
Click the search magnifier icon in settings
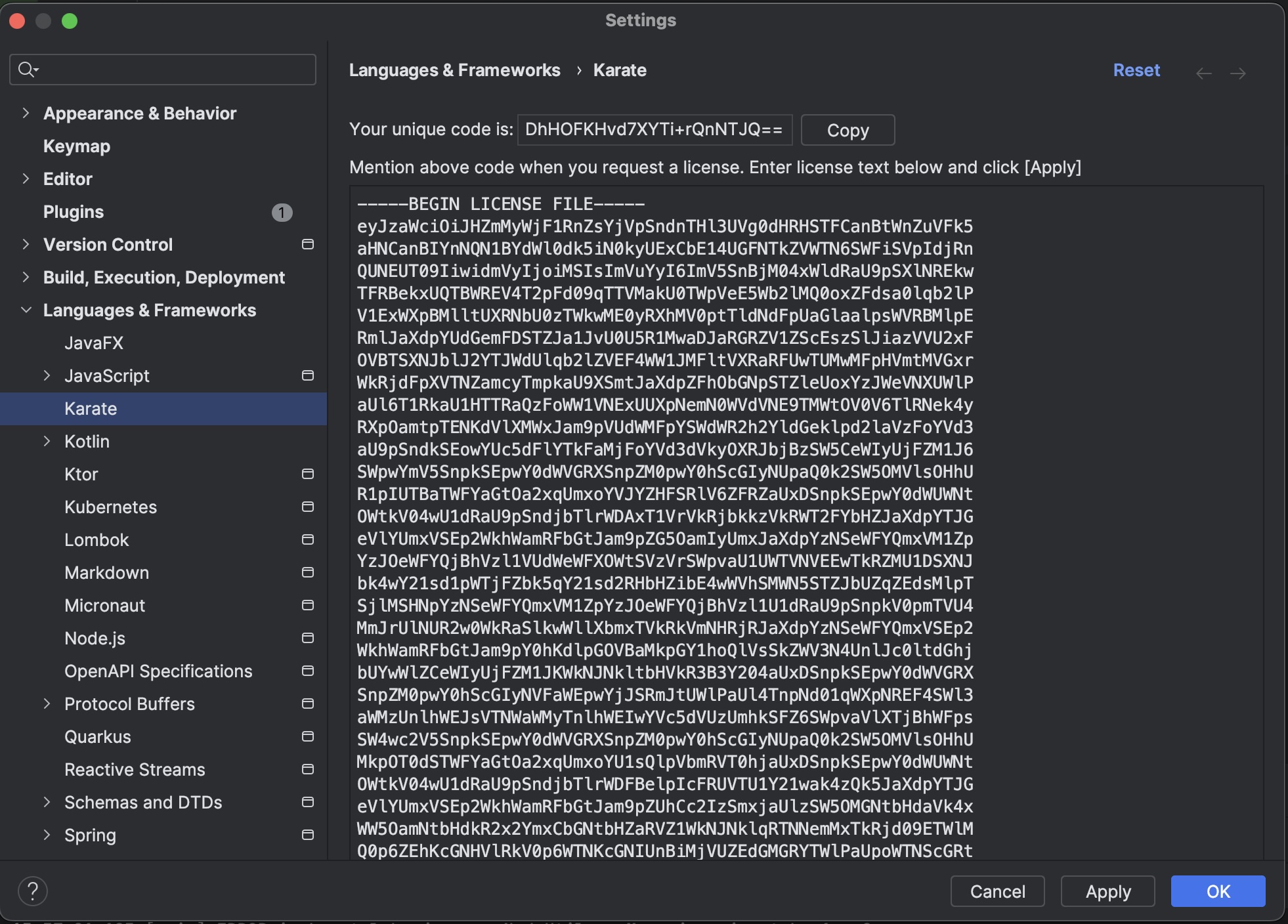pos(27,70)
